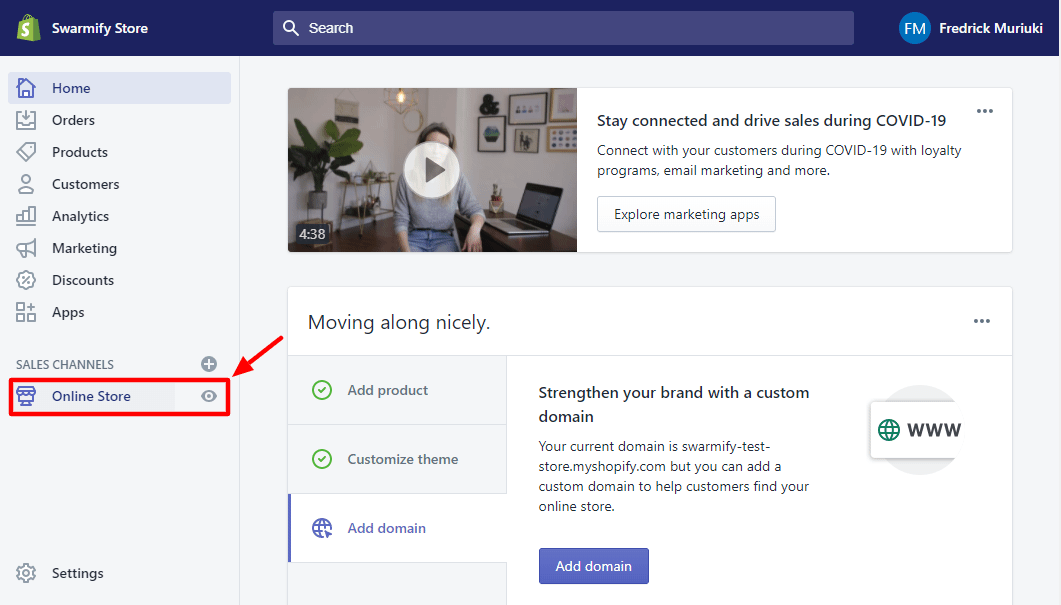Add a sales channel with plus icon
Image resolution: width=1061 pixels, height=605 pixels.
click(209, 364)
